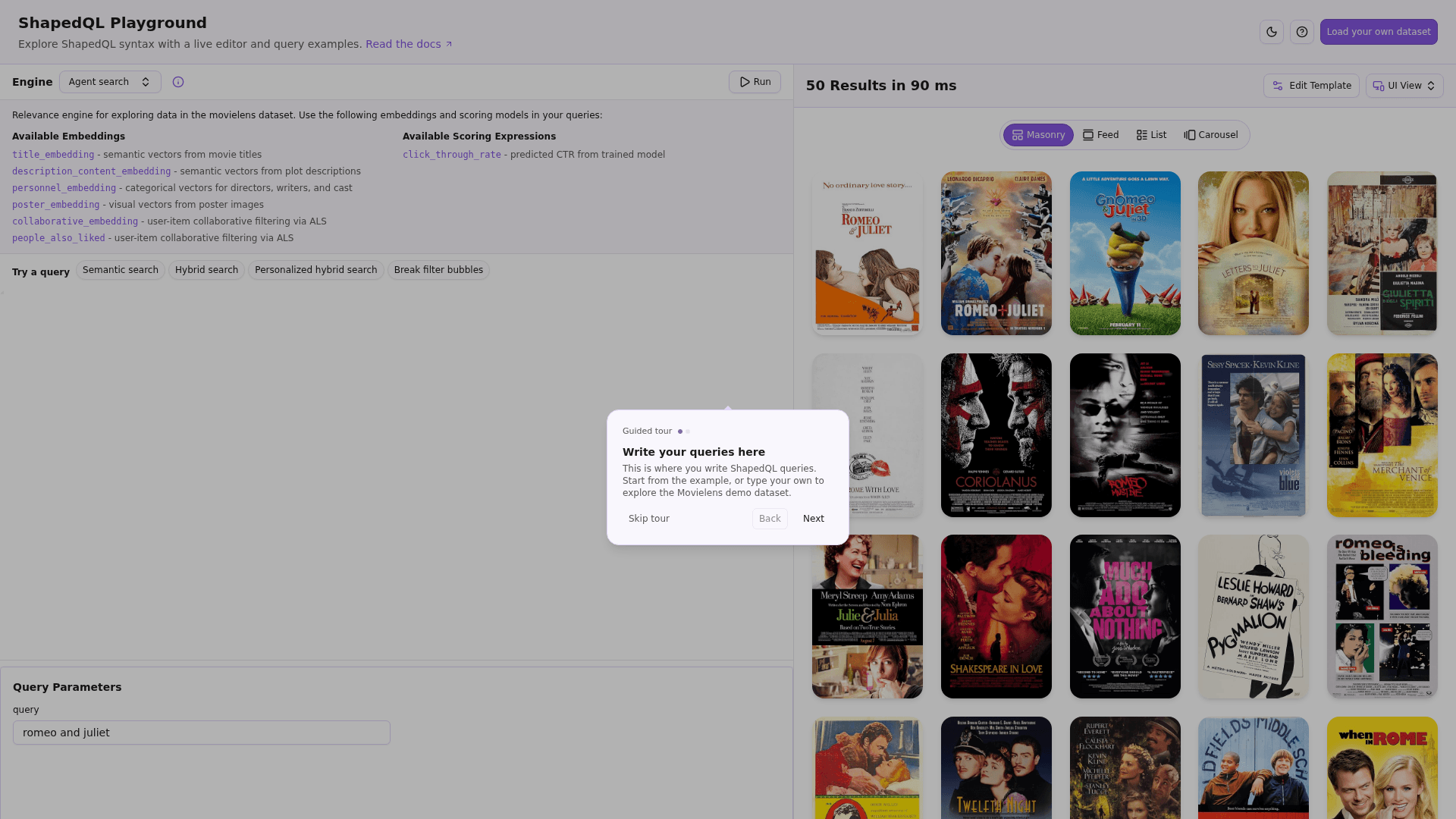
Task: Focus the query parameter input field
Action: point(201,733)
